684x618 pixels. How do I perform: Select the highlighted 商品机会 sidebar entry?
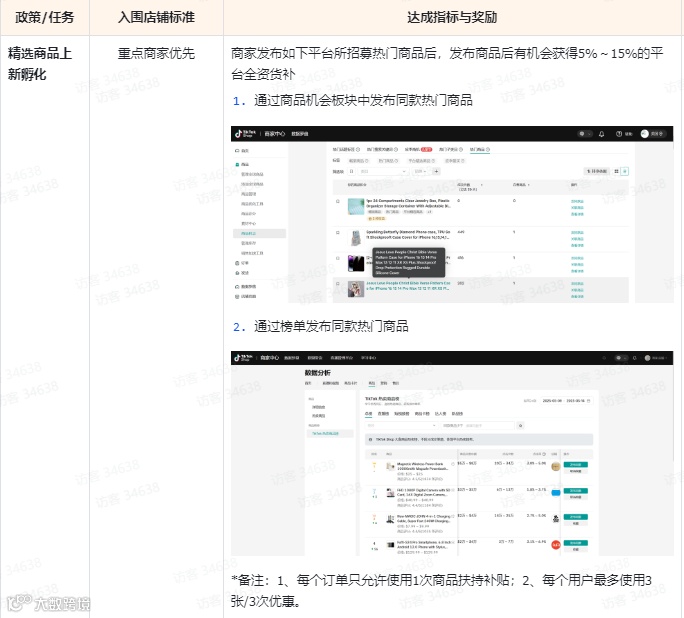(x=259, y=233)
